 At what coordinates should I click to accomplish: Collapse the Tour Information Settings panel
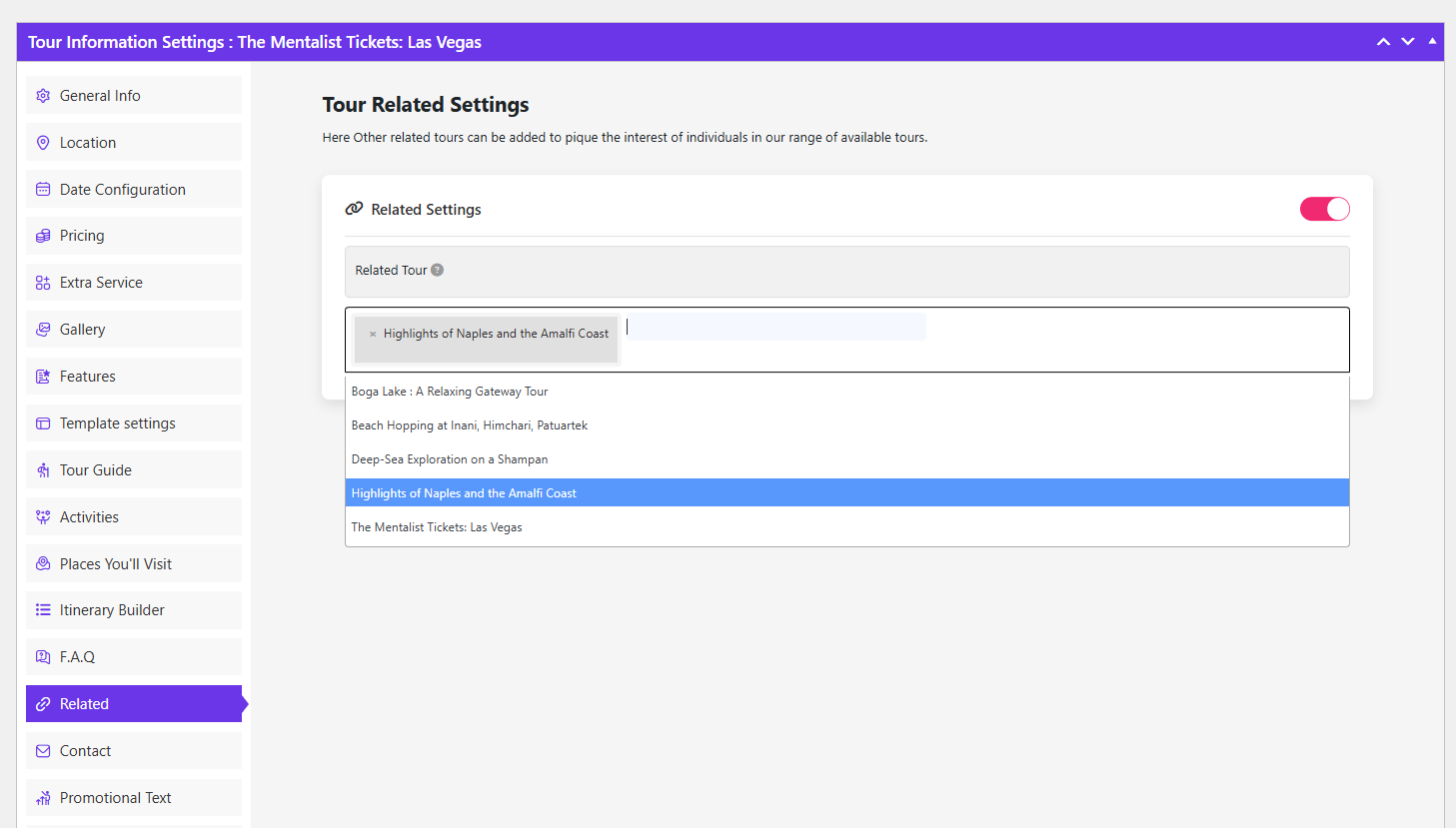pos(1432,41)
